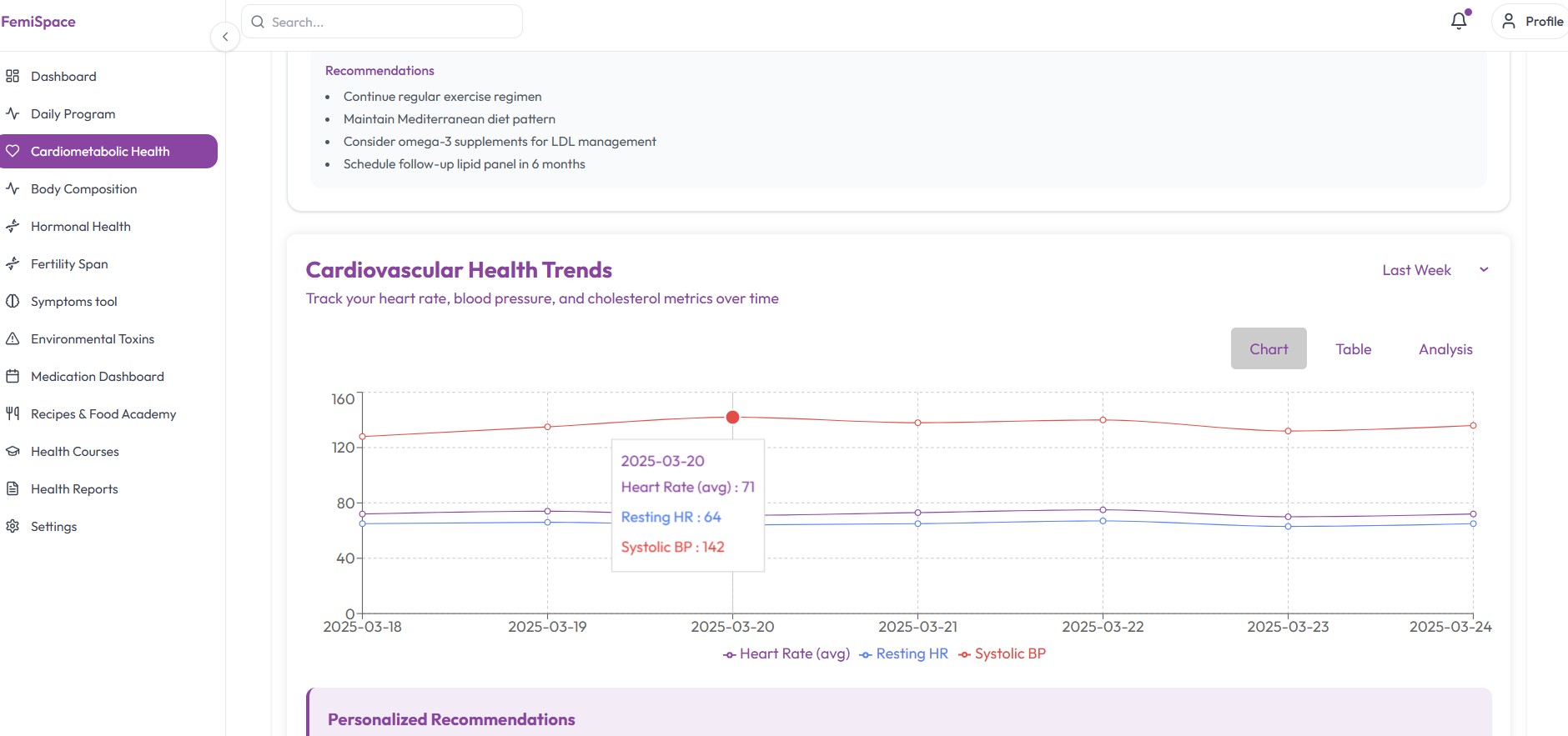Image resolution: width=1568 pixels, height=736 pixels.
Task: Click "Systolic BP : 142" tooltip value
Action: coord(672,547)
